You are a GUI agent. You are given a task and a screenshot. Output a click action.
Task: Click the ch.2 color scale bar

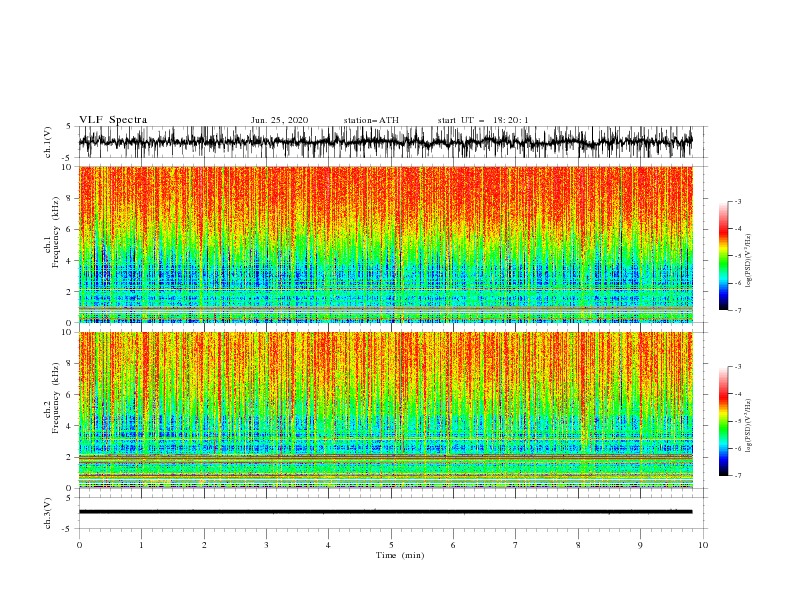723,421
